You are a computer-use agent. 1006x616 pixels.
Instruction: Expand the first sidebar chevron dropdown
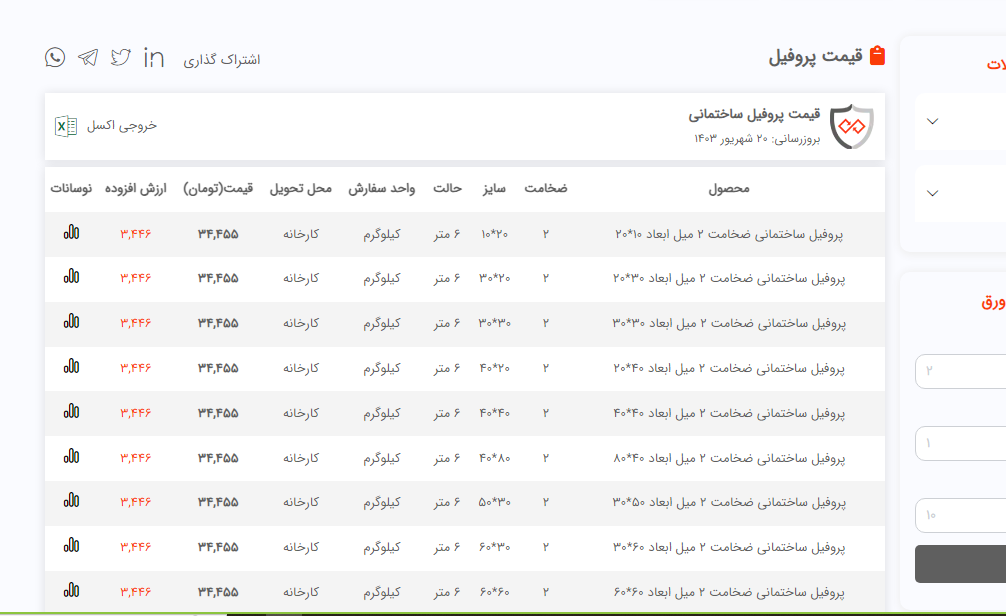pyautogui.click(x=932, y=122)
